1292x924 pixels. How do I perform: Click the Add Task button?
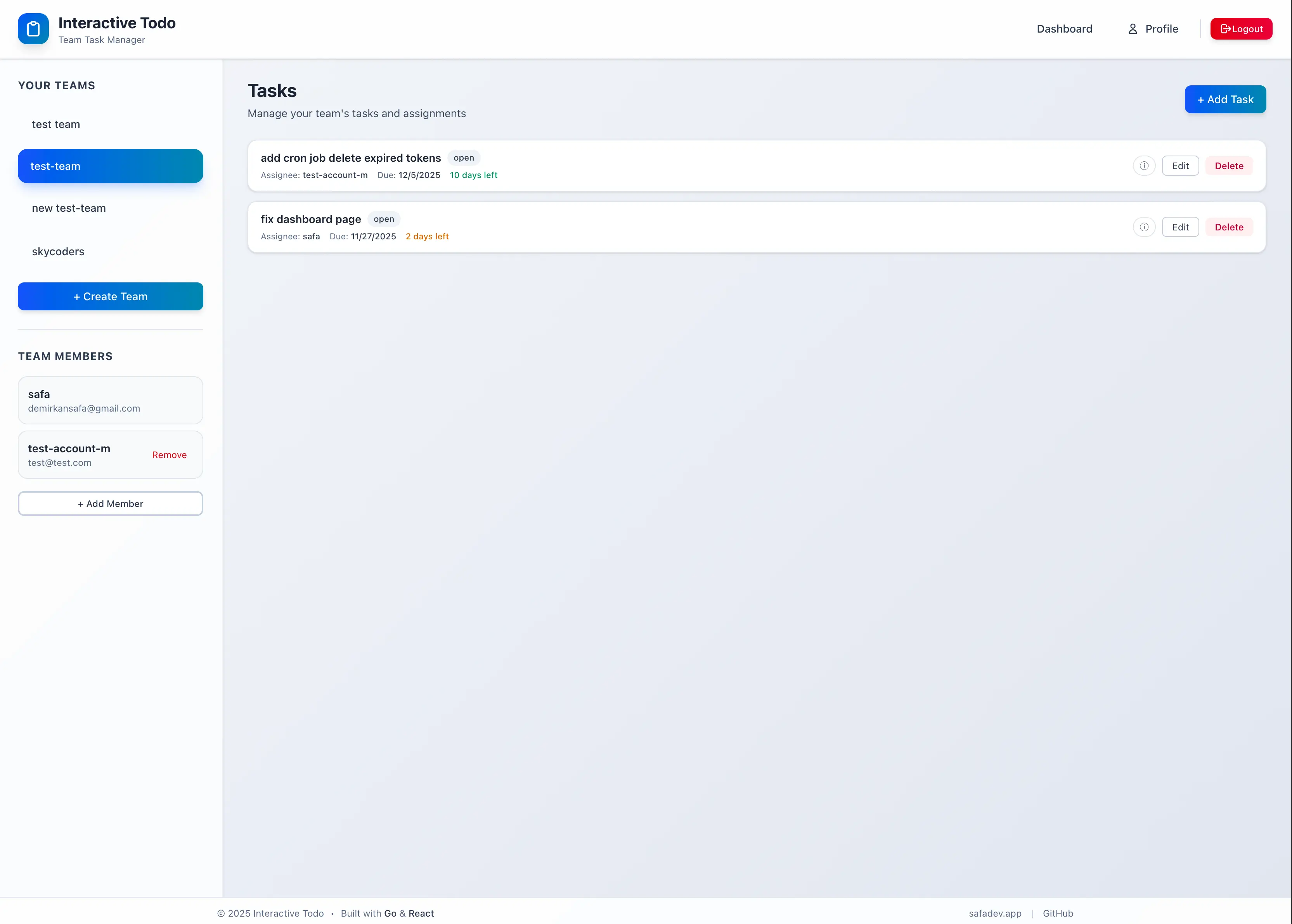point(1225,99)
